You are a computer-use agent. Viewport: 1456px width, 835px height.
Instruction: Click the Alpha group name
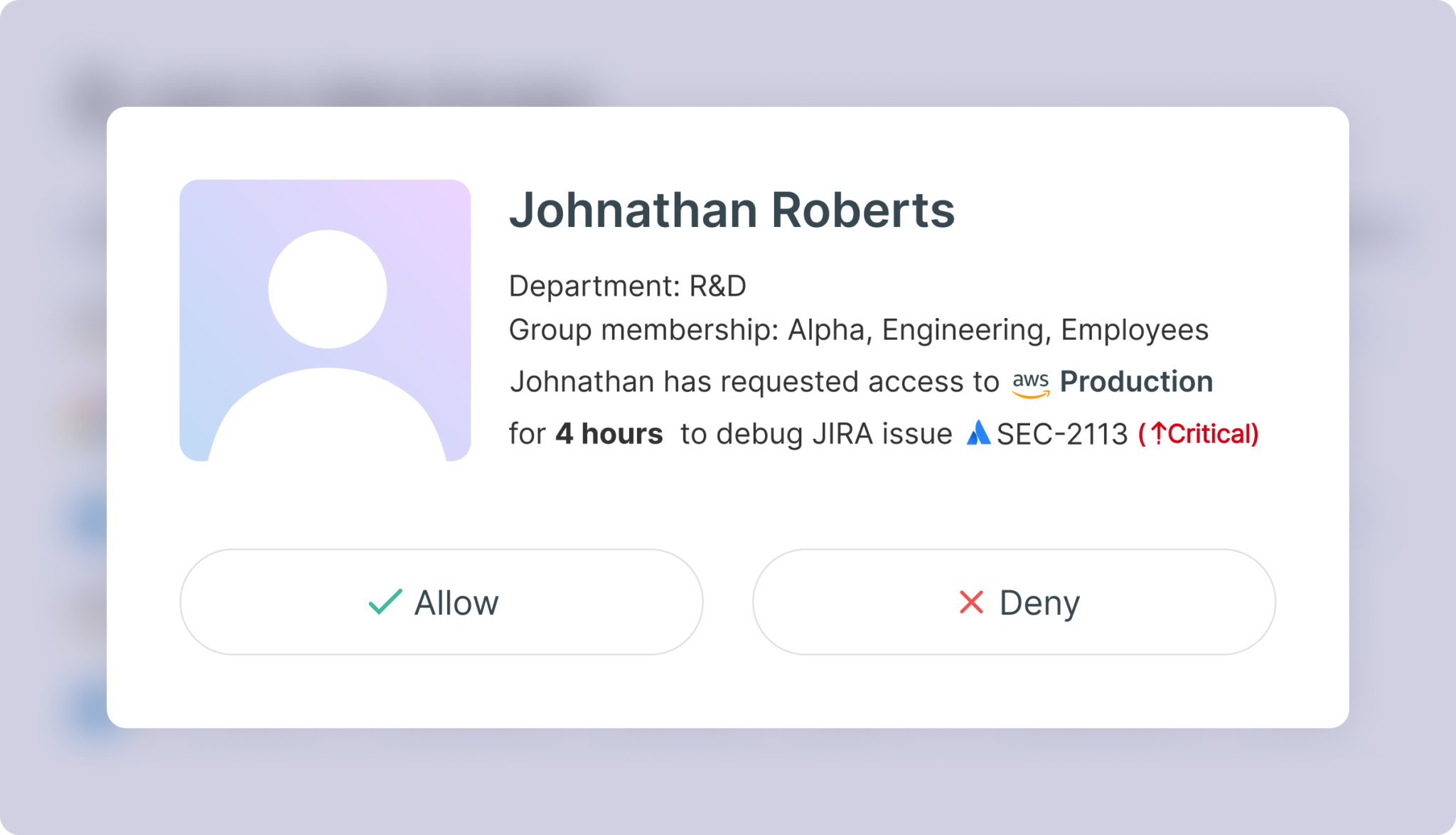[x=825, y=330]
